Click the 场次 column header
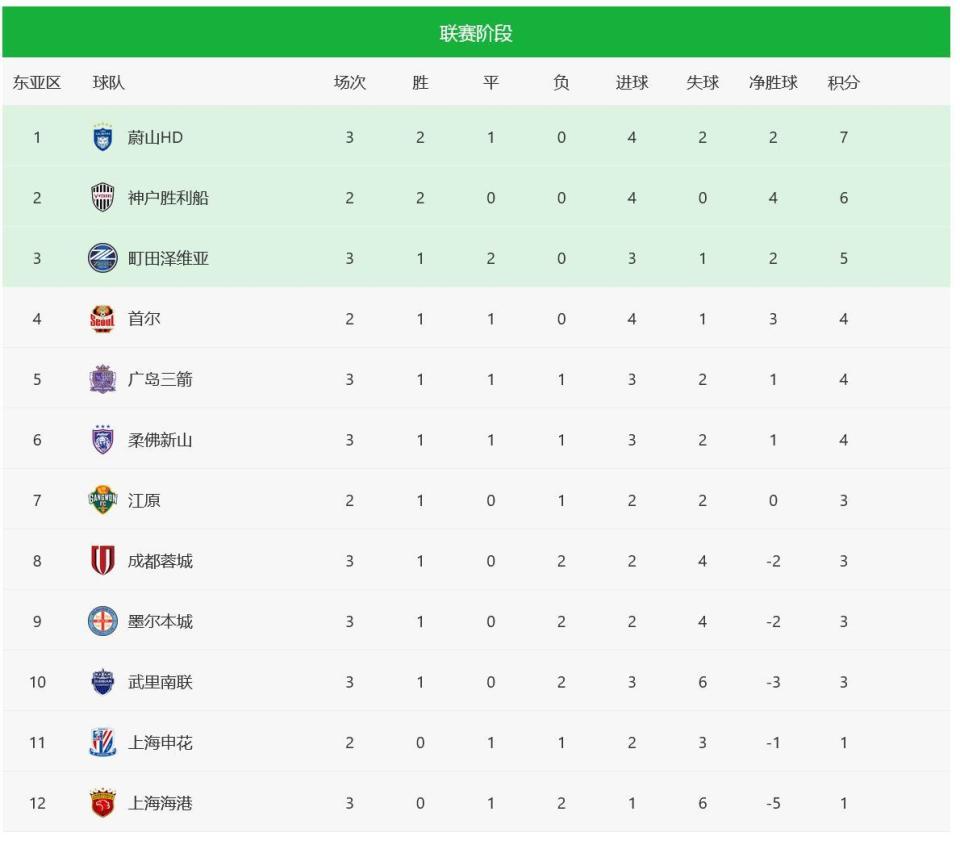The height and width of the screenshot is (845, 960). pos(350,83)
